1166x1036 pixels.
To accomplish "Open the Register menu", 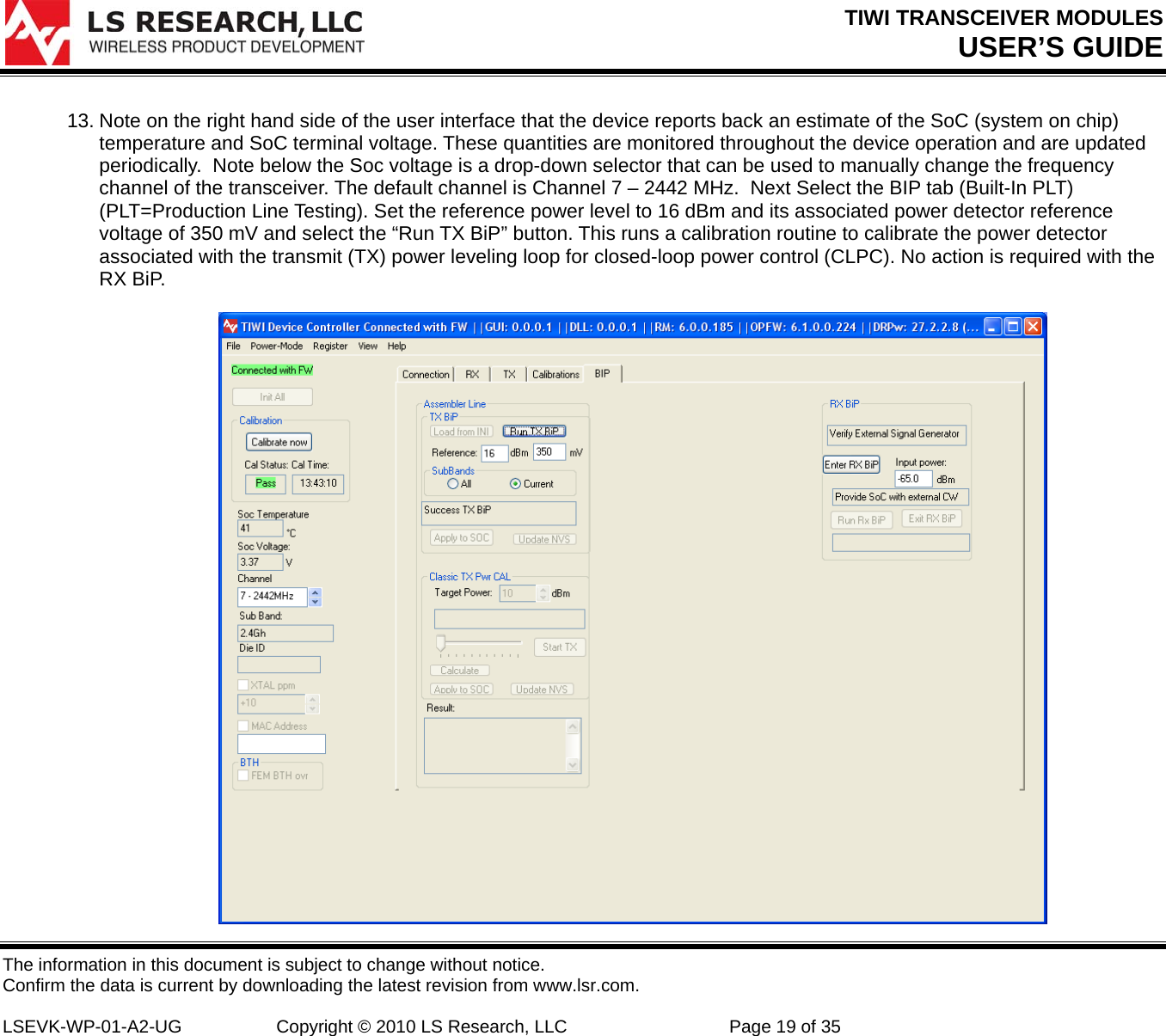I will tap(330, 346).
